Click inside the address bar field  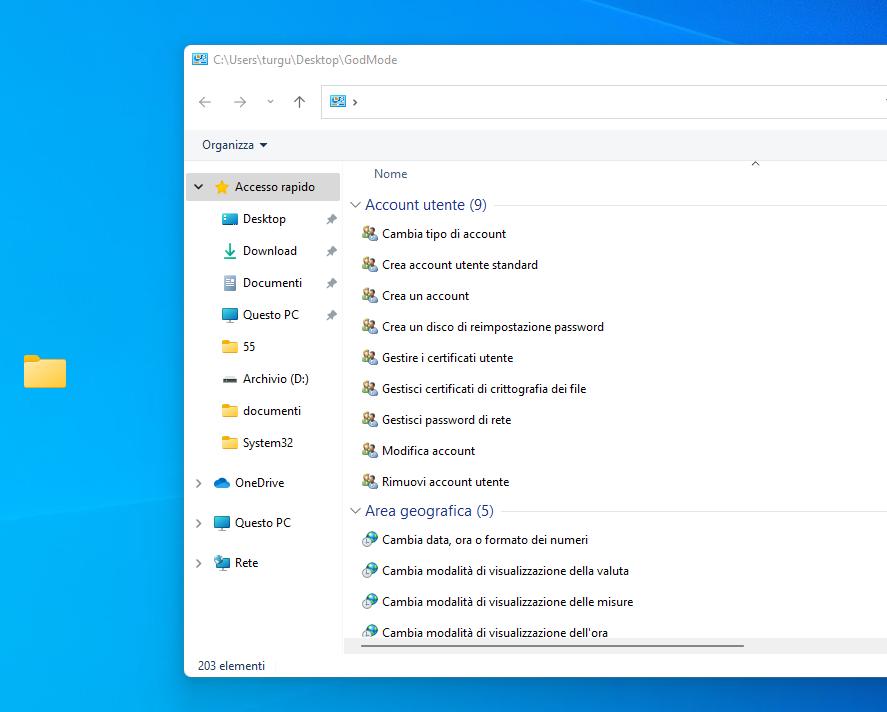pyautogui.click(x=600, y=102)
